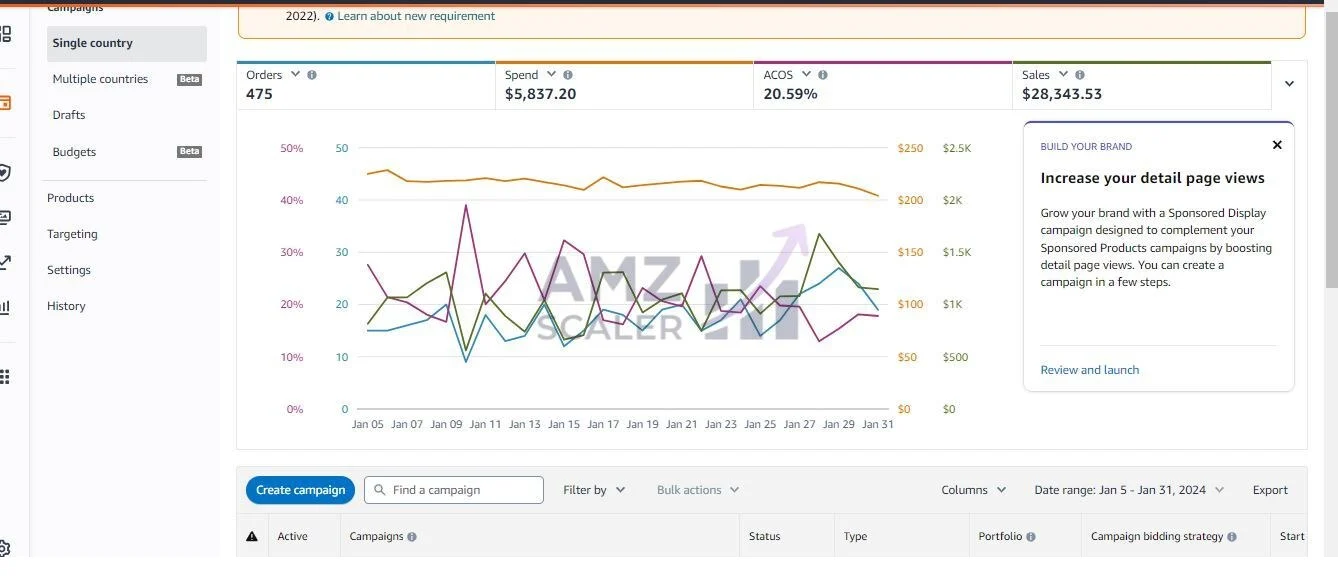Expand more metrics chevron right of Sales
Image resolution: width=1338 pixels, height=580 pixels.
[1289, 84]
